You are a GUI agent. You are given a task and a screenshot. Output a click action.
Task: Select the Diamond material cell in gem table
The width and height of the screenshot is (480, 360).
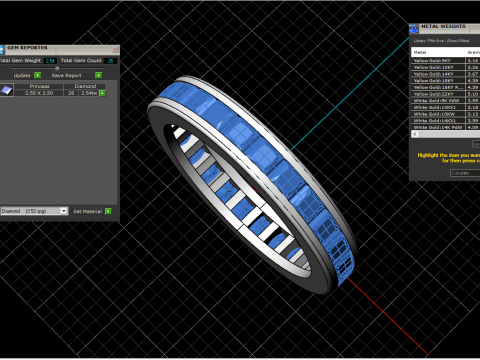point(85,86)
